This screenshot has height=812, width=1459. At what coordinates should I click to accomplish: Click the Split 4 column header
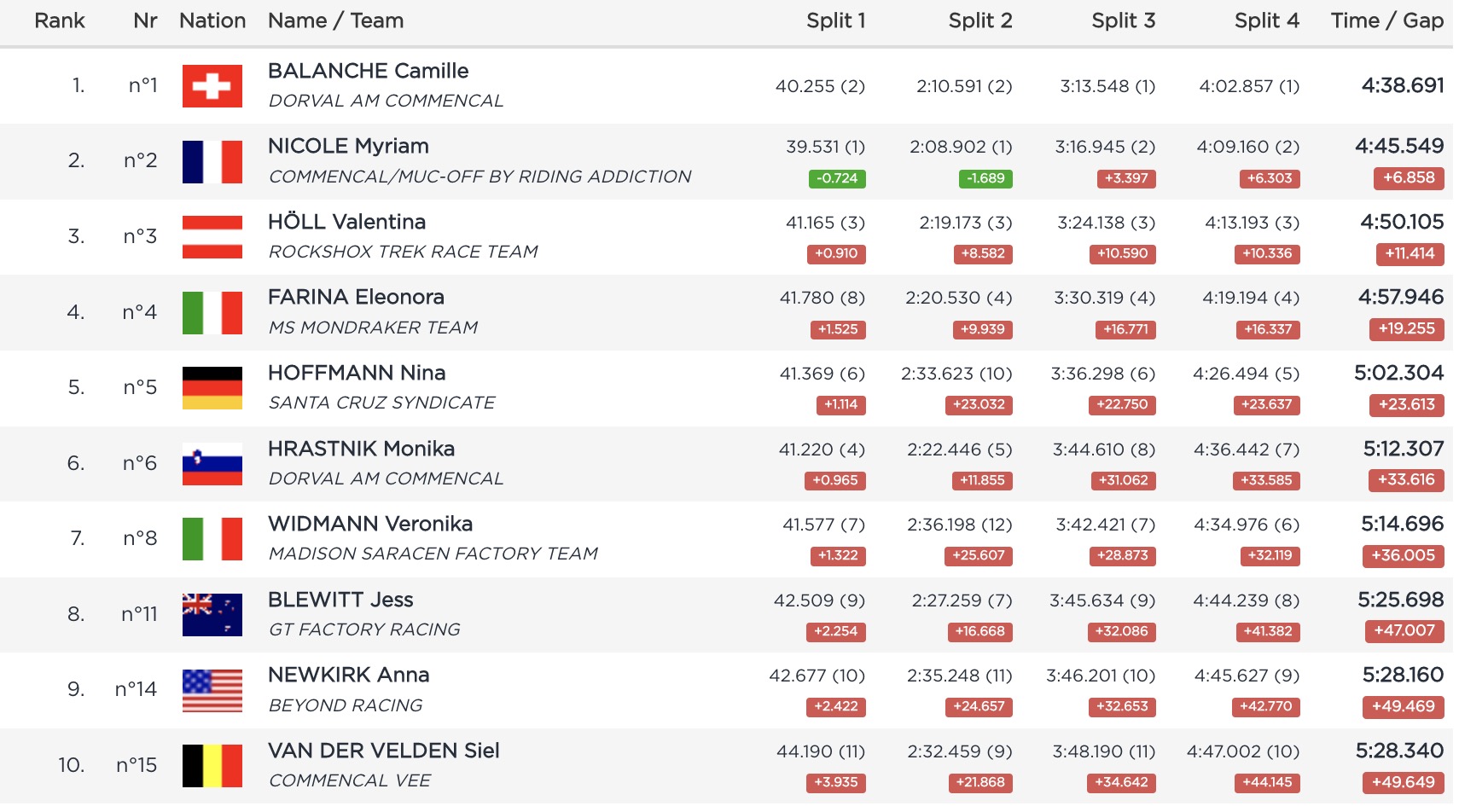tap(1266, 20)
